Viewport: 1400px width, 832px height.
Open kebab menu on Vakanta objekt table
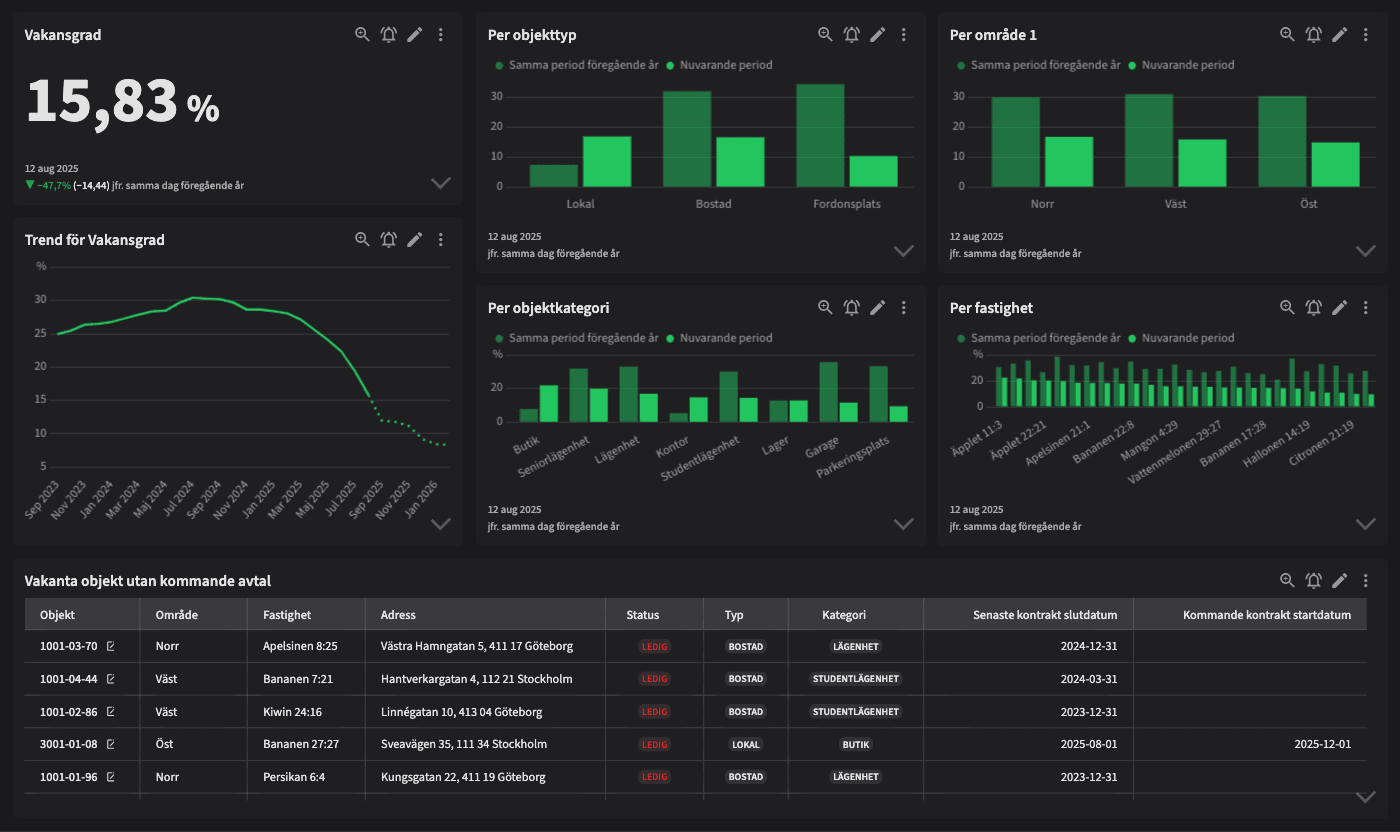[1366, 580]
